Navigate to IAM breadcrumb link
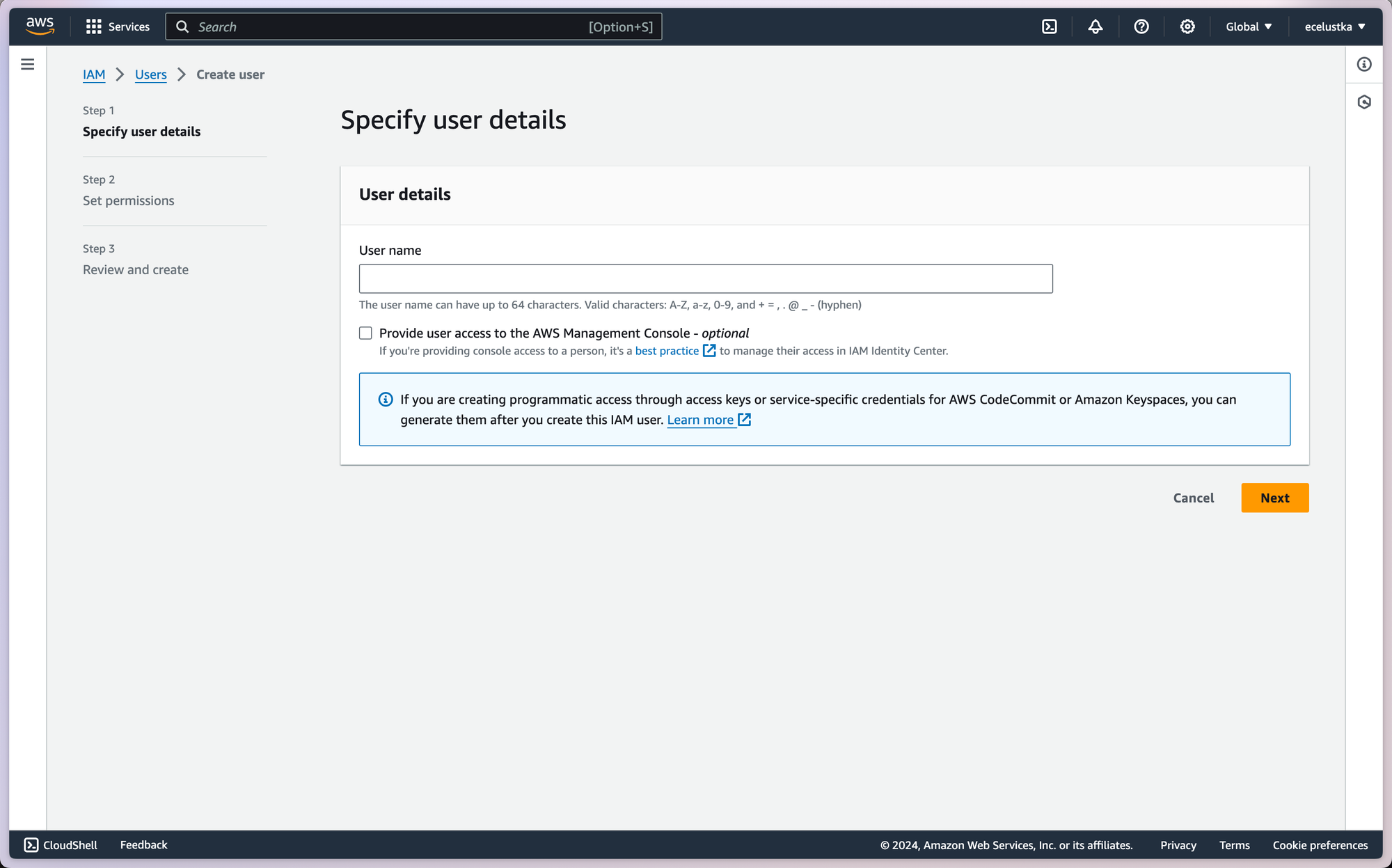This screenshot has width=1392, height=868. tap(94, 74)
